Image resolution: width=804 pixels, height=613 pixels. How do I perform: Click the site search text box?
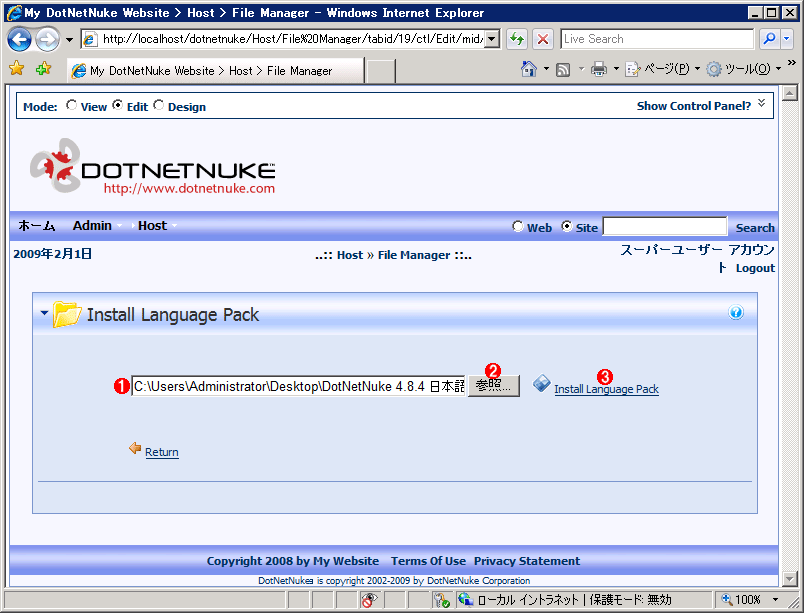tap(665, 226)
